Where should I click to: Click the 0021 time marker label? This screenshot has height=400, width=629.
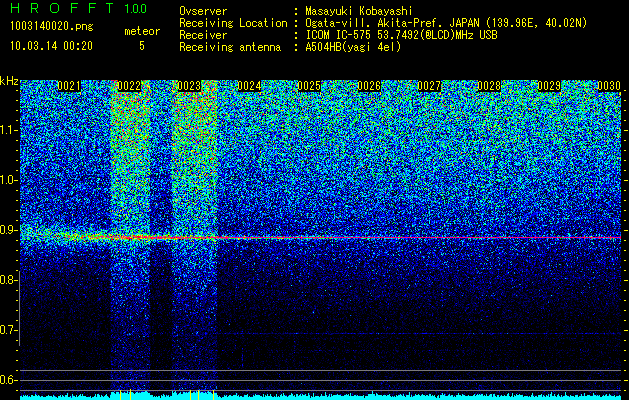[x=69, y=86]
